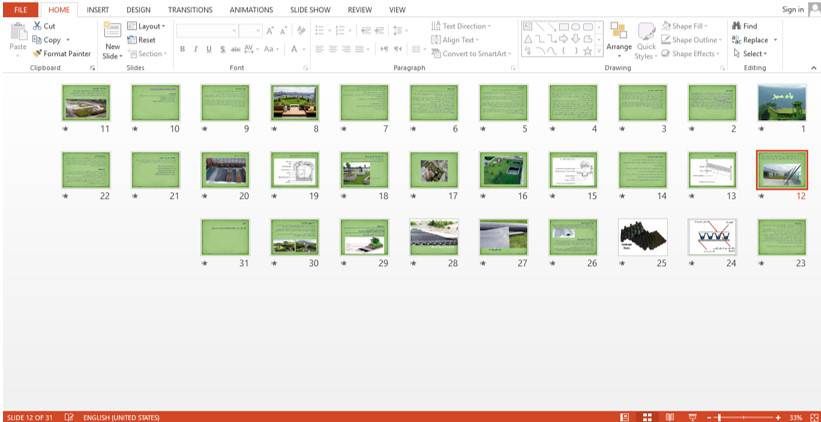Open the Select menu in Editing

(750, 53)
